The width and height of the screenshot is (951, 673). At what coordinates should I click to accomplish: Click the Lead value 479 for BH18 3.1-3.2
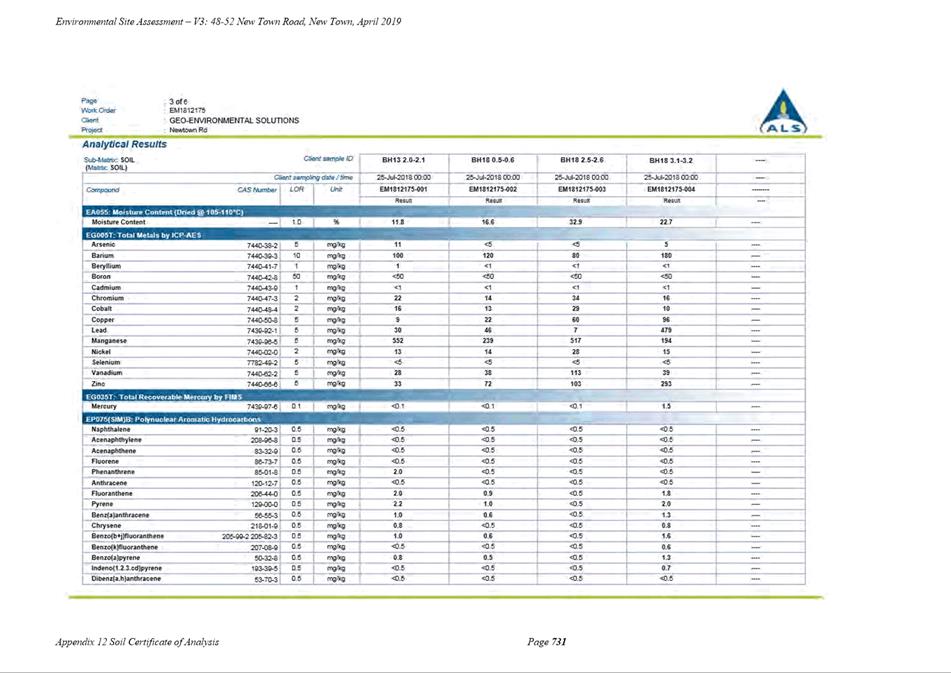pyautogui.click(x=666, y=330)
